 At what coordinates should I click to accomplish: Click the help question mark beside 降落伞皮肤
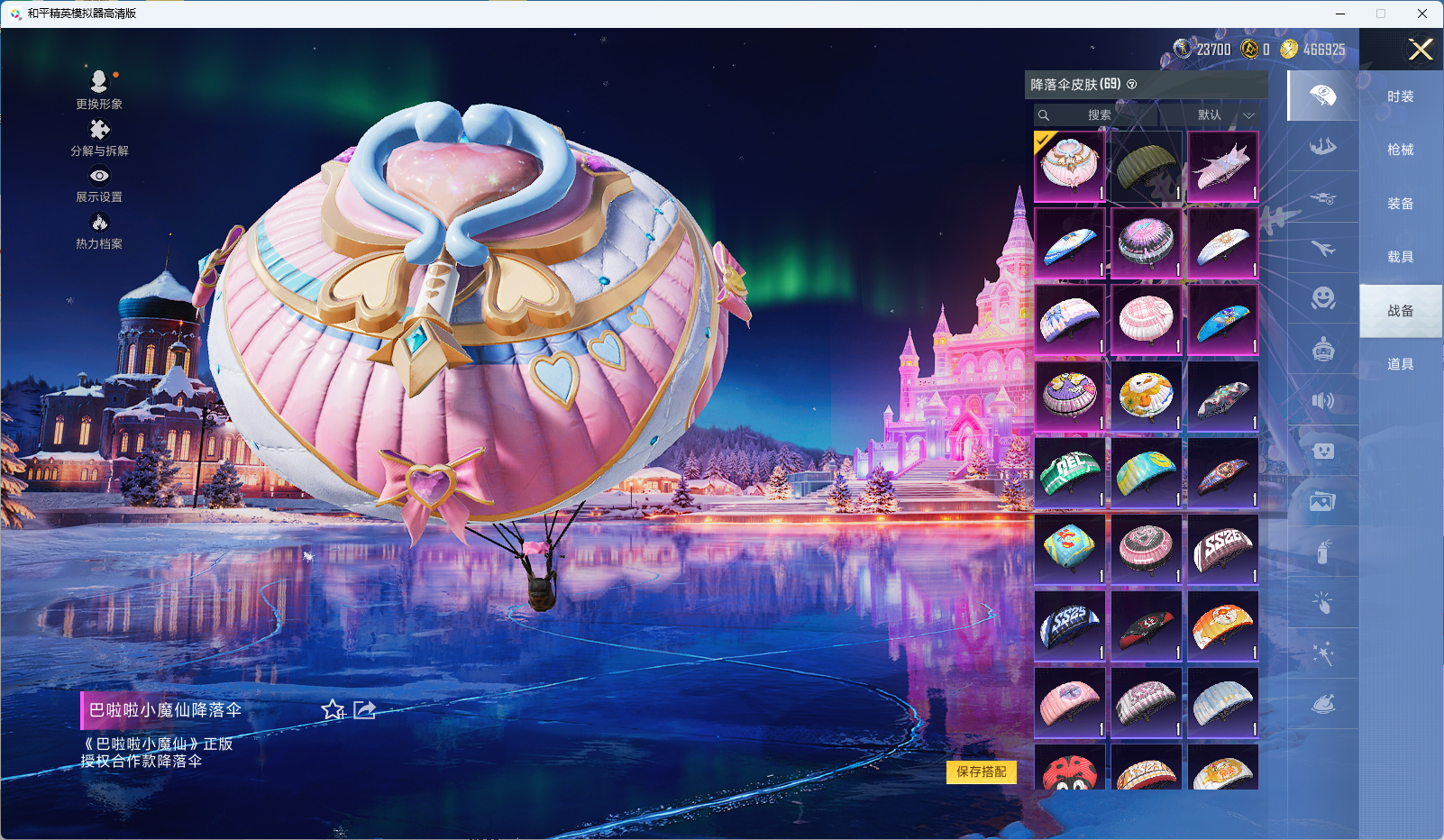[1132, 85]
